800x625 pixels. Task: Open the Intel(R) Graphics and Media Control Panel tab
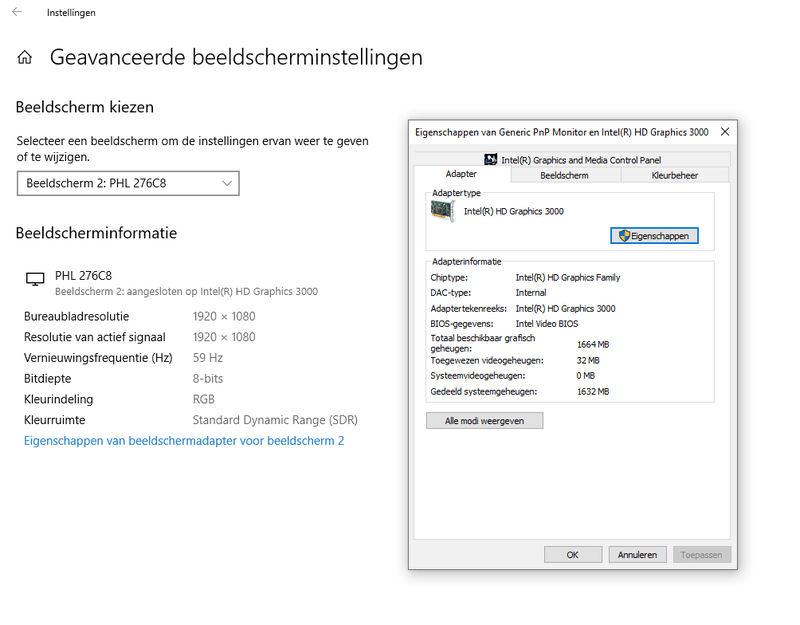pos(572,160)
